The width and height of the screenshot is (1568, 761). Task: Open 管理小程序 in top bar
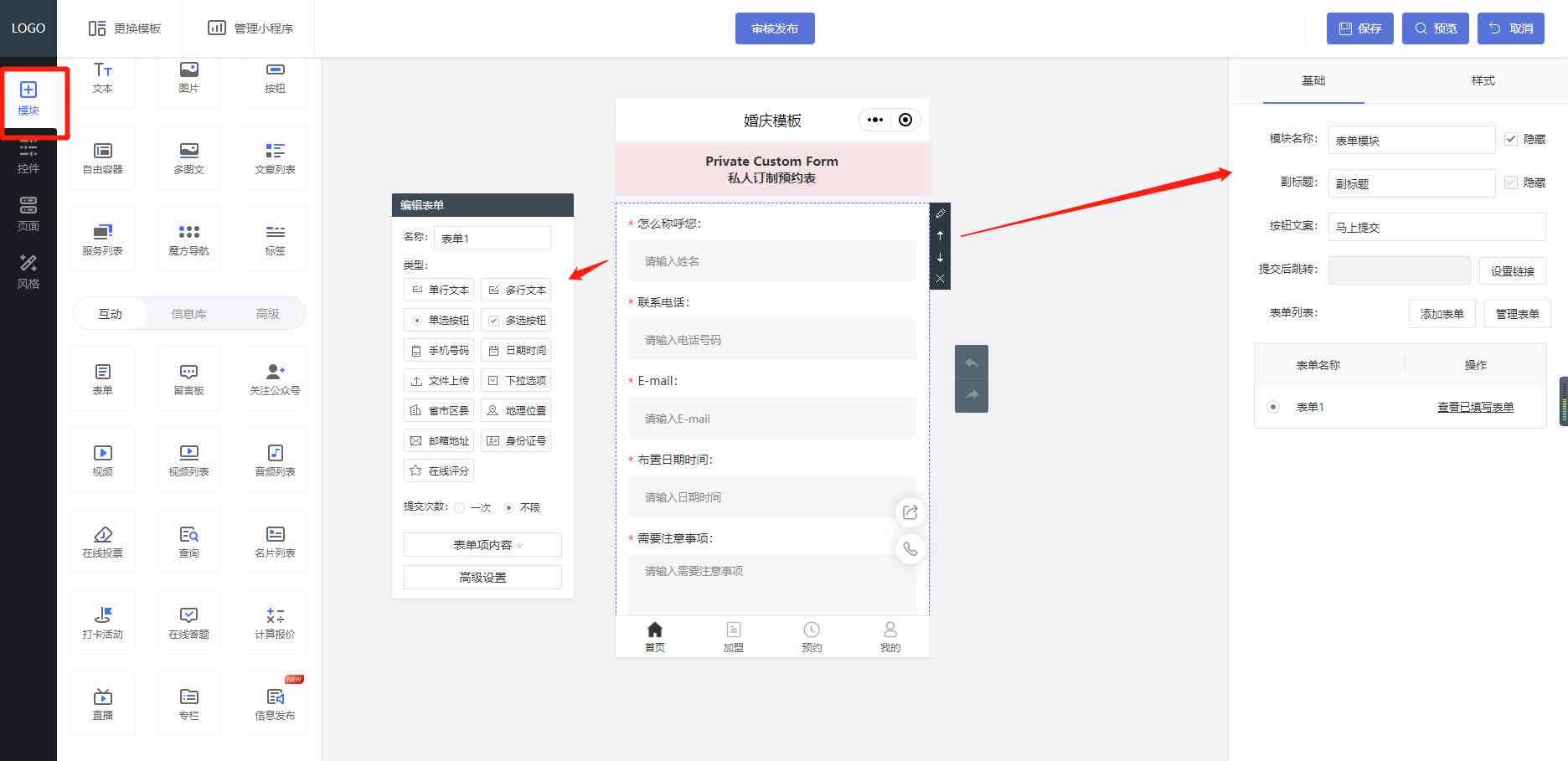(x=250, y=28)
